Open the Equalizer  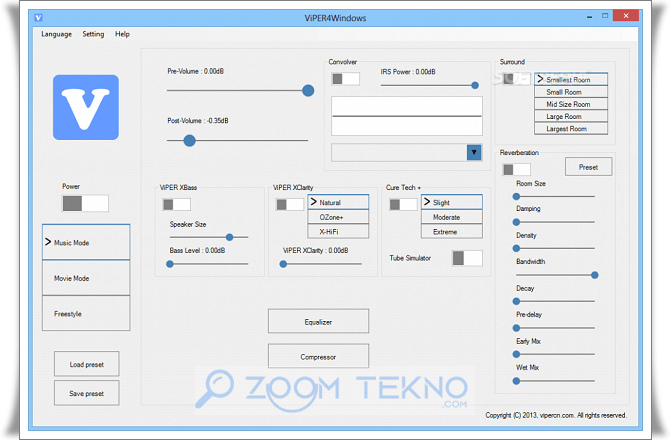click(x=318, y=321)
